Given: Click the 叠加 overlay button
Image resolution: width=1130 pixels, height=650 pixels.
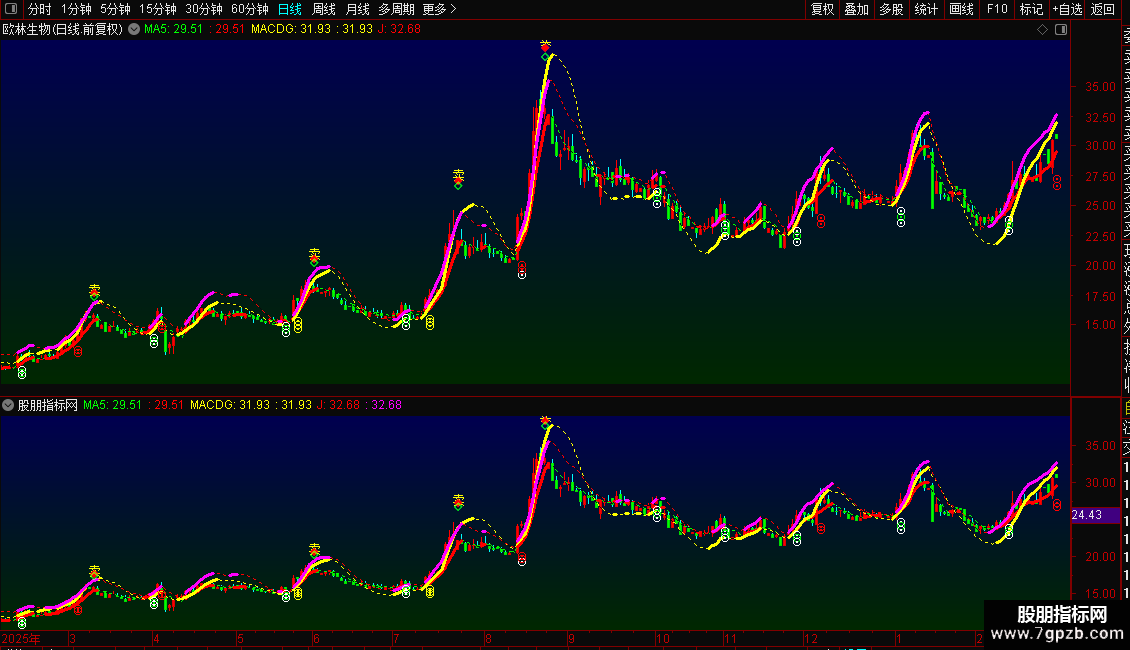Looking at the screenshot, I should click(856, 9).
